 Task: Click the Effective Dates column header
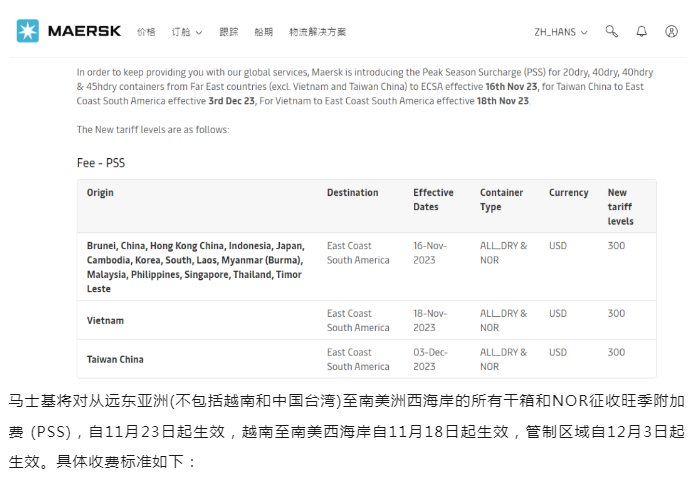click(433, 200)
